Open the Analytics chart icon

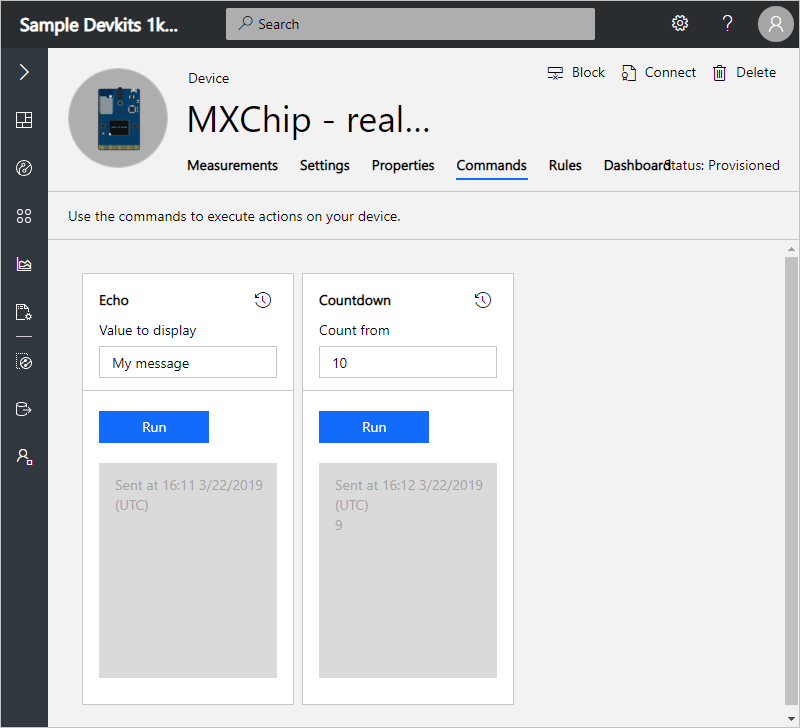coord(24,264)
